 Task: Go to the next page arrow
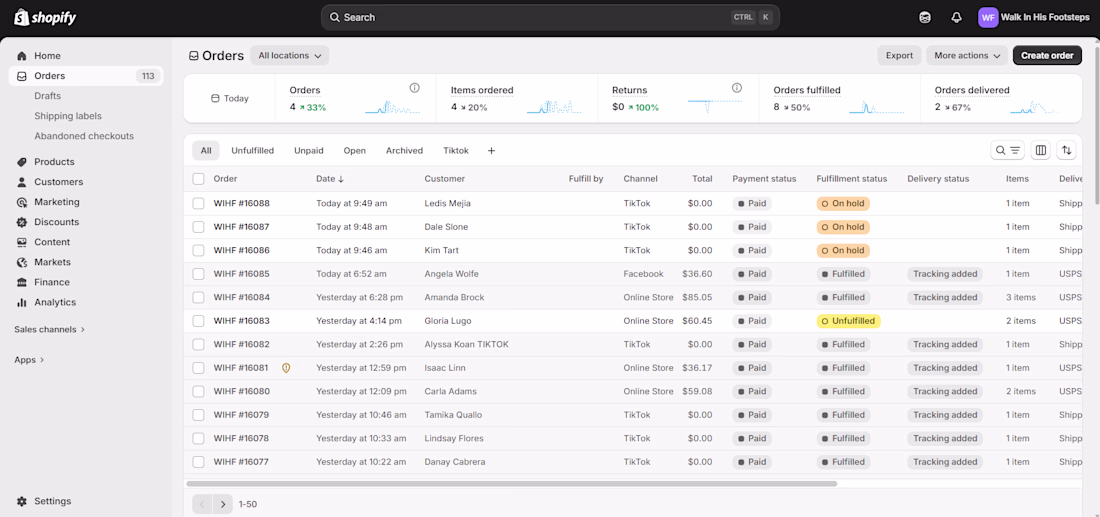click(222, 504)
